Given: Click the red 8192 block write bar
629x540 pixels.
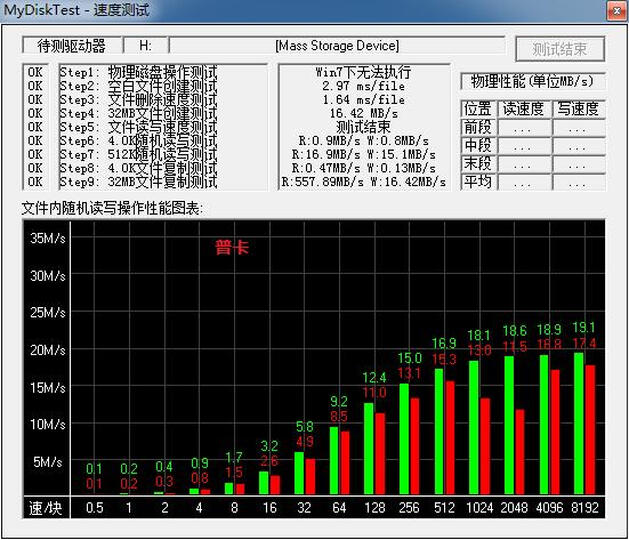Looking at the screenshot, I should (590, 430).
